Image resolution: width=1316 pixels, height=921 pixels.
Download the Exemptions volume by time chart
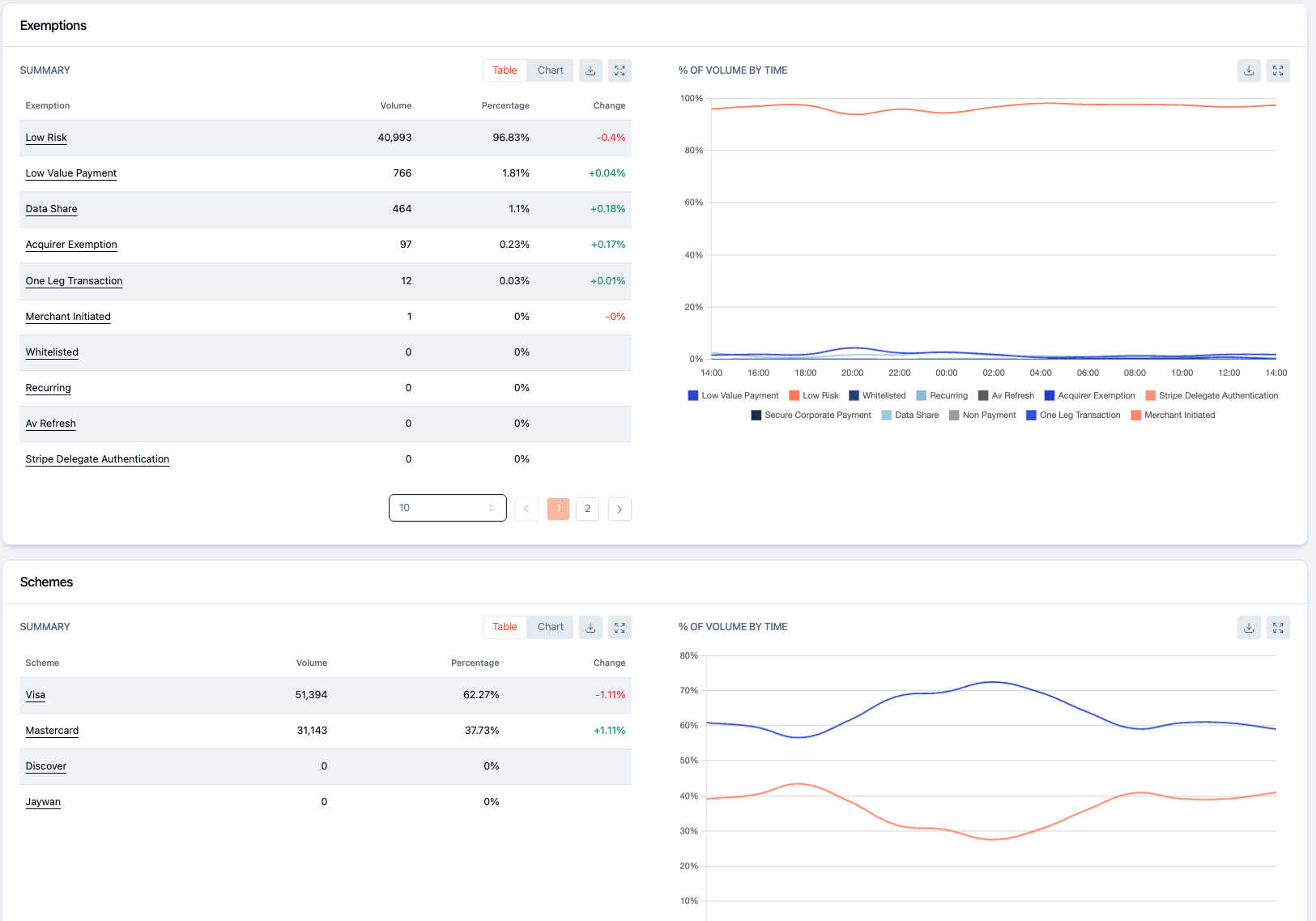pyautogui.click(x=1249, y=70)
